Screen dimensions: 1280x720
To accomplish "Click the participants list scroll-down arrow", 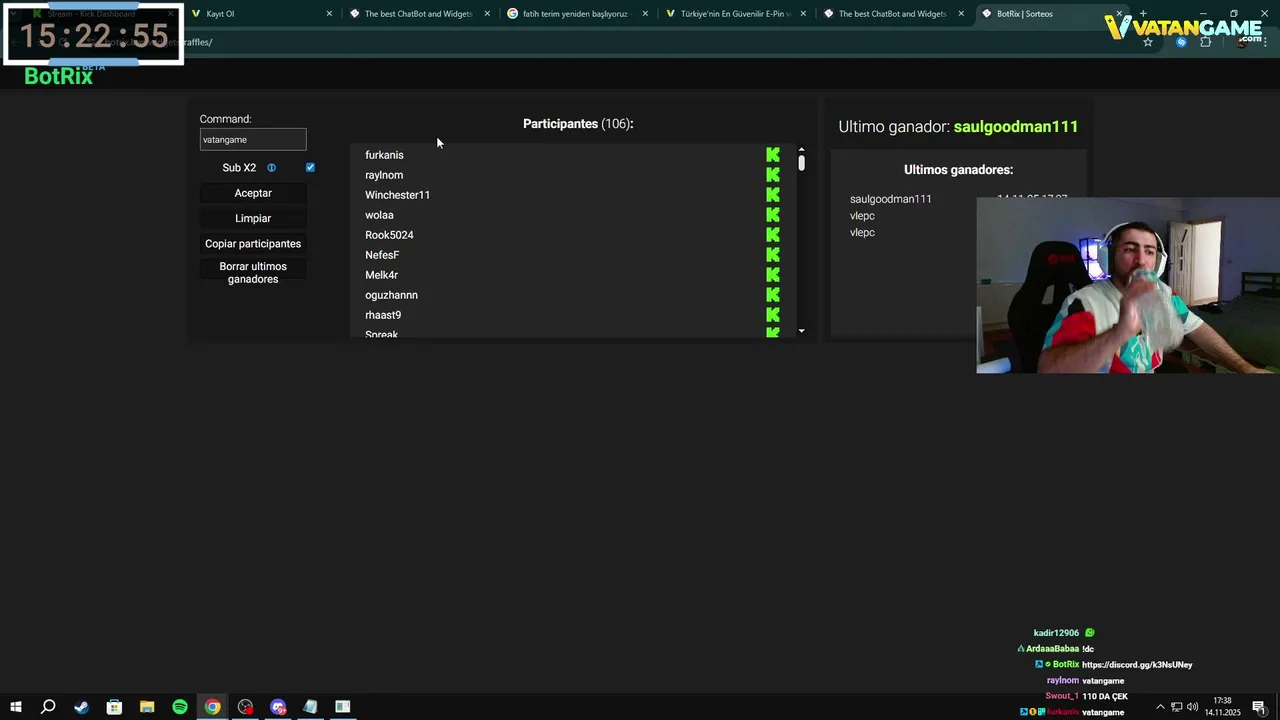I will [x=801, y=331].
